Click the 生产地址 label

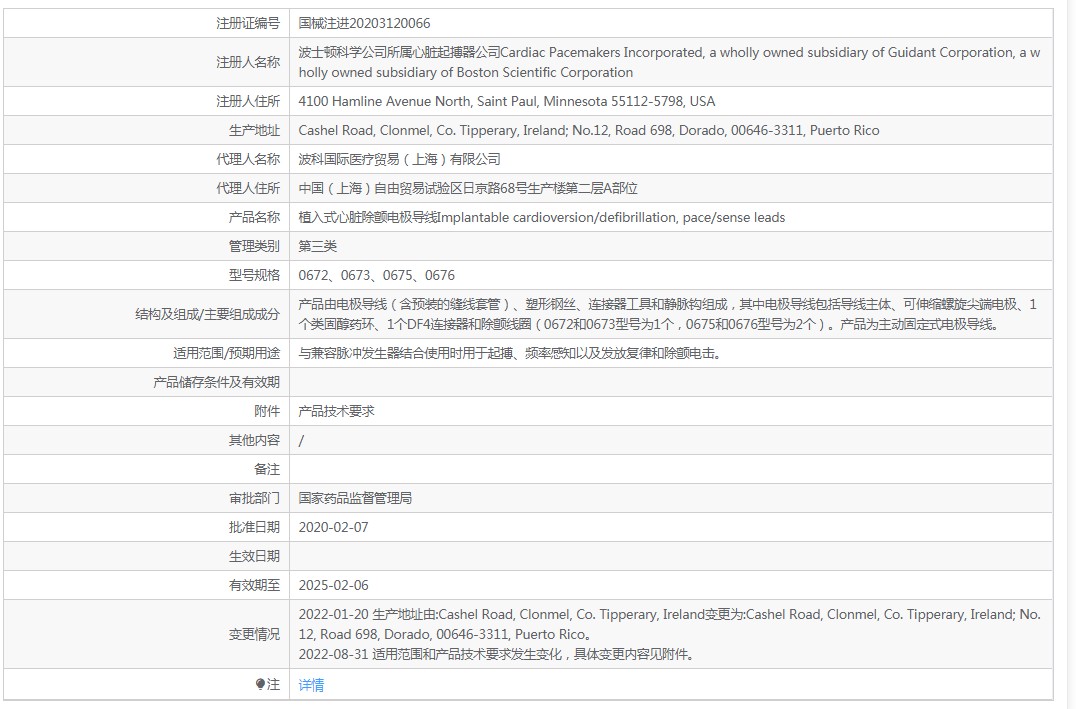[x=254, y=130]
